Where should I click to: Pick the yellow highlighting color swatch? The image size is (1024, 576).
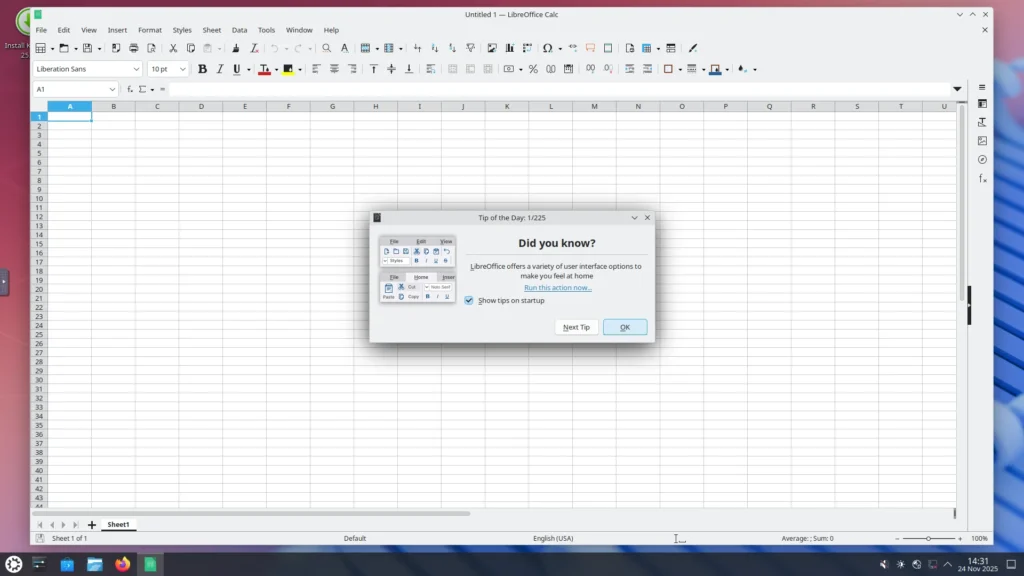coord(288,69)
